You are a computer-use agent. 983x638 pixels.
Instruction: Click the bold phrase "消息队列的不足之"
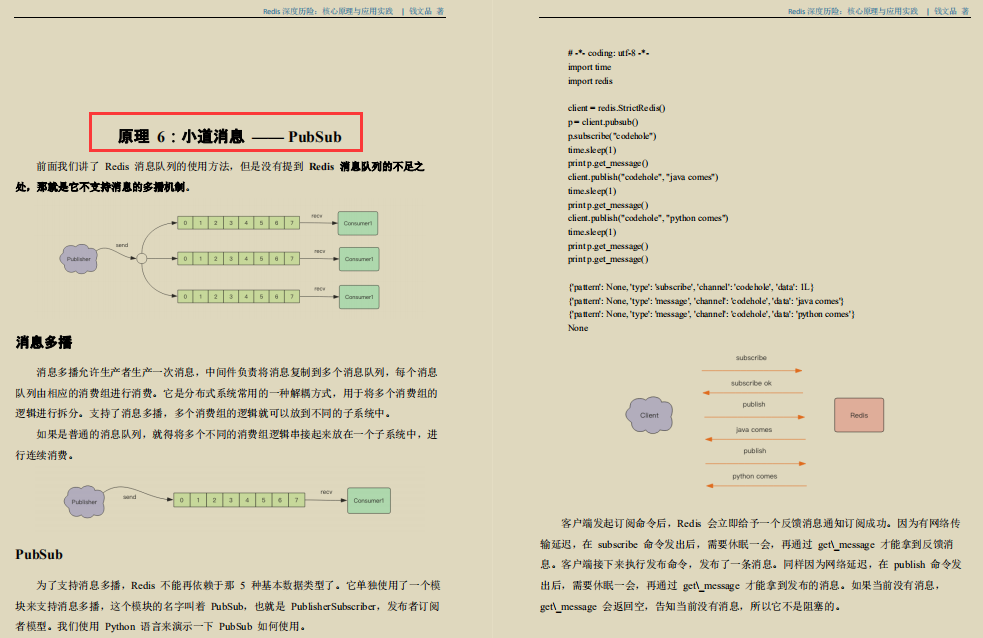click(382, 166)
